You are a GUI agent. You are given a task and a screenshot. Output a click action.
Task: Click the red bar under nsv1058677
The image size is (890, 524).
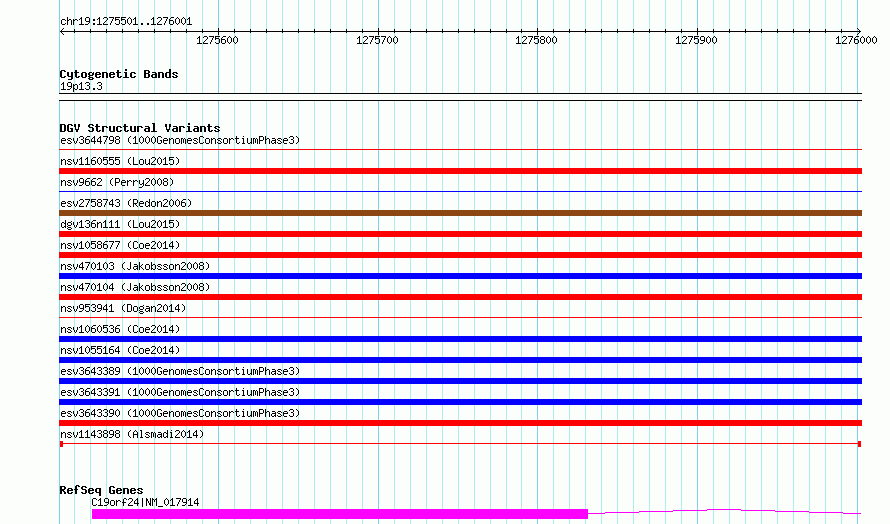coord(460,255)
